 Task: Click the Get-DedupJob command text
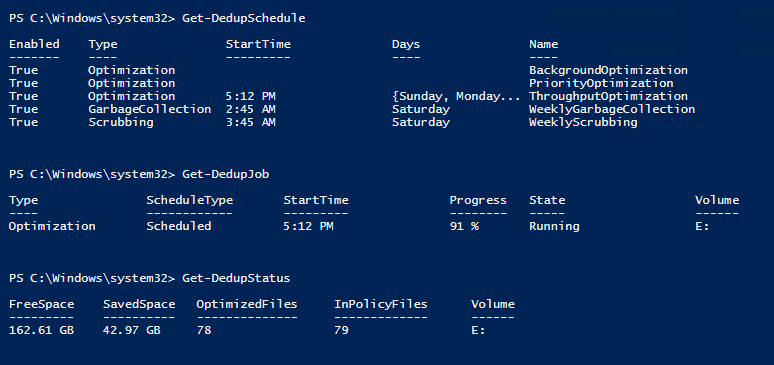[226, 174]
